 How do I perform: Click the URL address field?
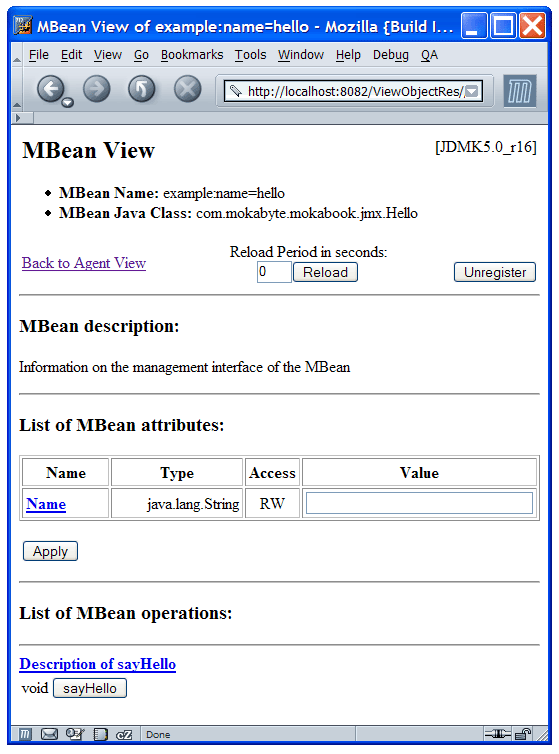tap(354, 91)
